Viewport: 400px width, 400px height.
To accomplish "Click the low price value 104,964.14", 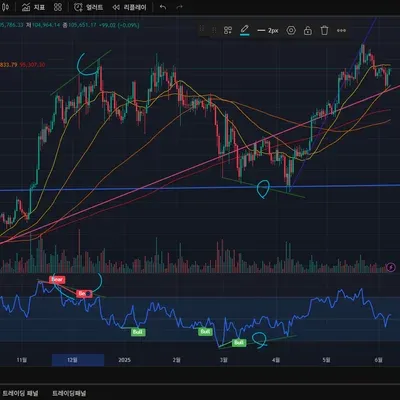I will pyautogui.click(x=46, y=25).
